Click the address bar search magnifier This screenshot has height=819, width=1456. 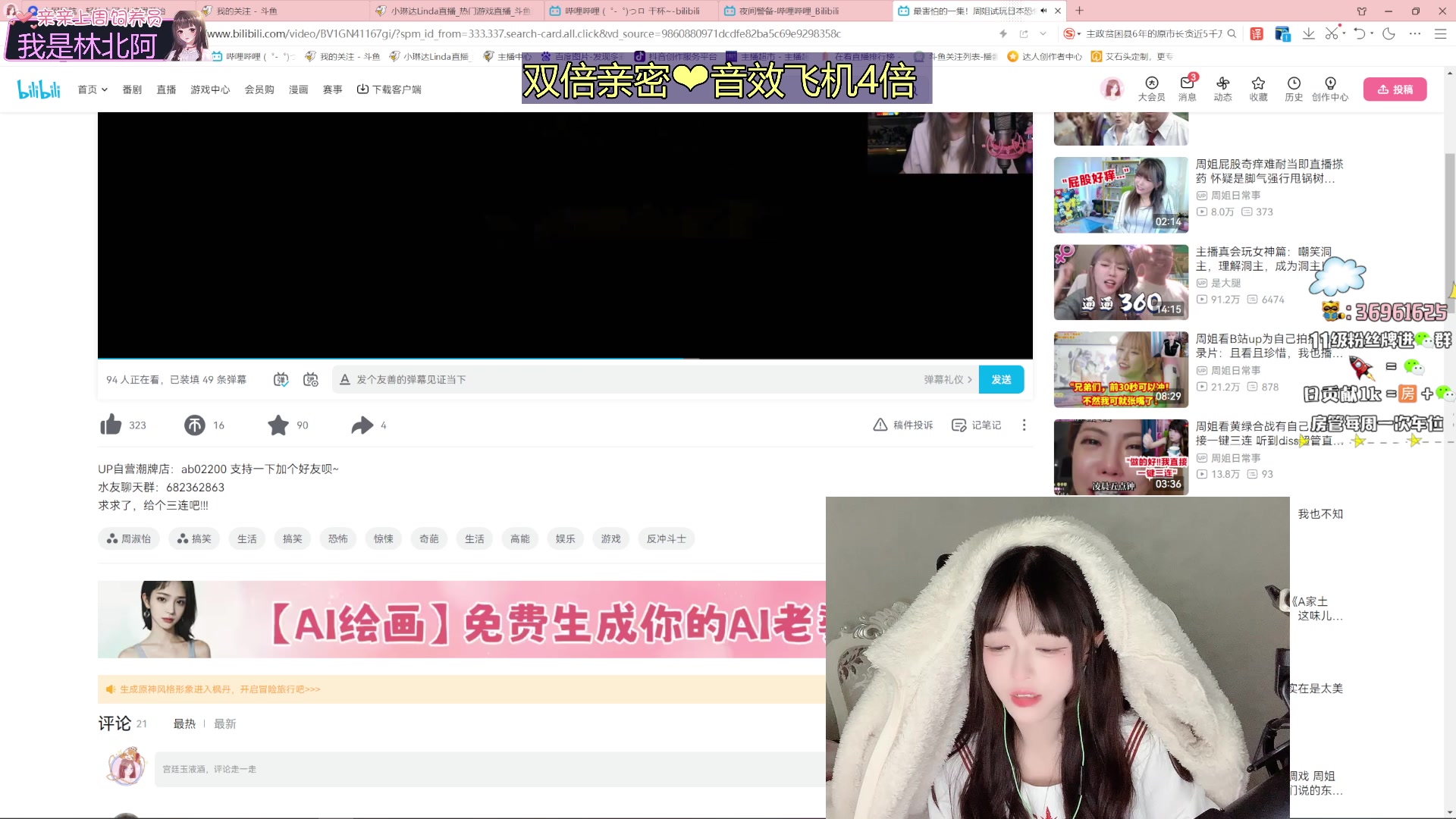(x=1232, y=33)
